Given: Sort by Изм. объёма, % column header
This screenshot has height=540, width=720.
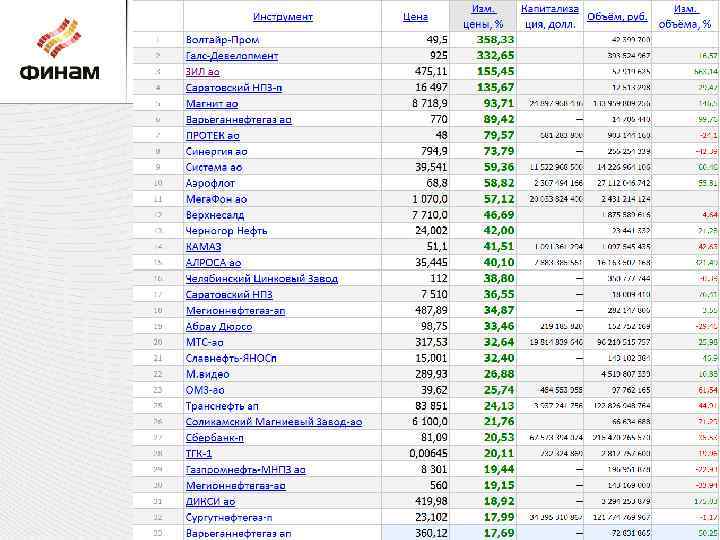Looking at the screenshot, I should pos(685,17).
